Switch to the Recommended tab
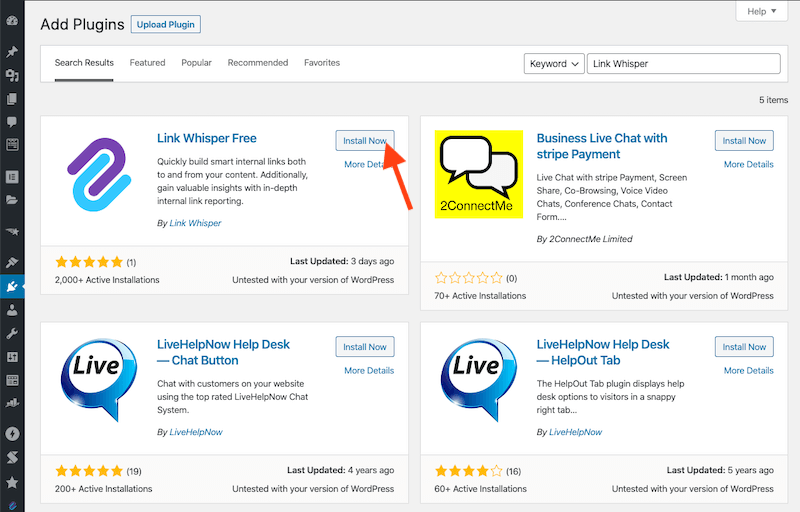800x512 pixels. point(258,63)
